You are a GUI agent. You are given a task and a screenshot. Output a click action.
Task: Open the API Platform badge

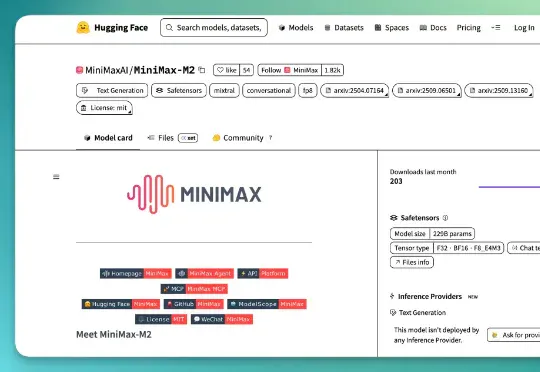pyautogui.click(x=263, y=273)
